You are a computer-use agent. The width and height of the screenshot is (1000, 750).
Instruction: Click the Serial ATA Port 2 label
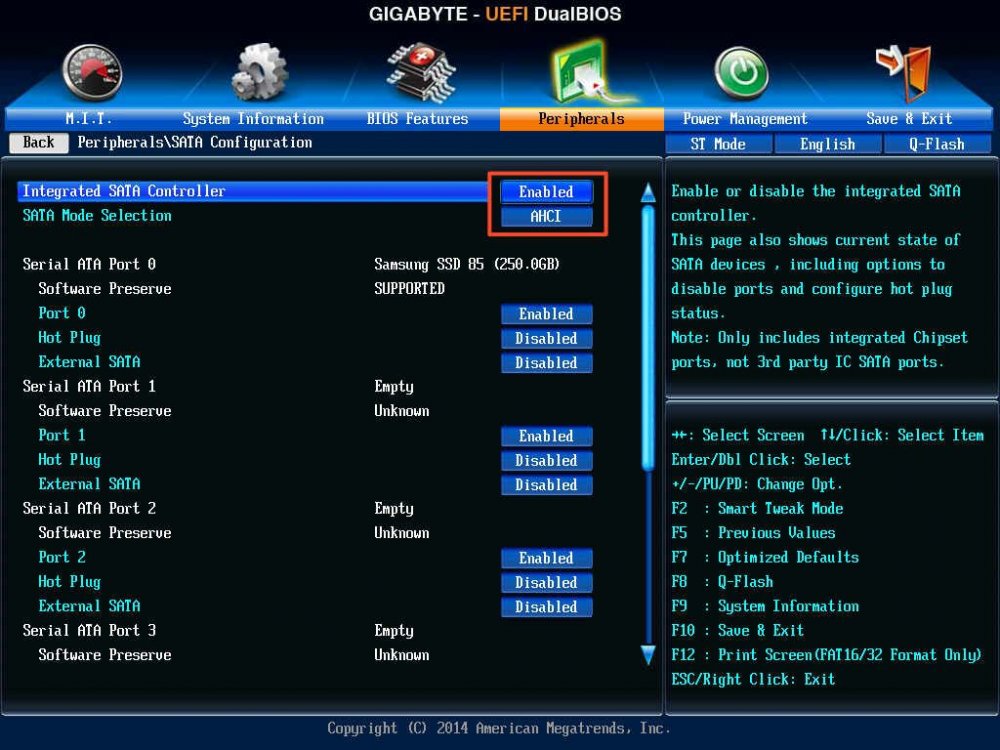(x=89, y=508)
